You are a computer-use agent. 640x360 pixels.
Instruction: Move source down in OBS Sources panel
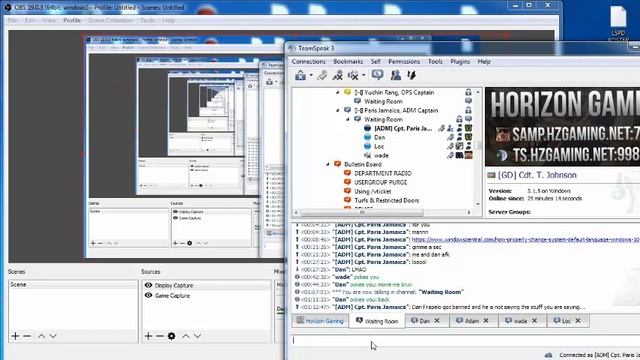point(198,336)
